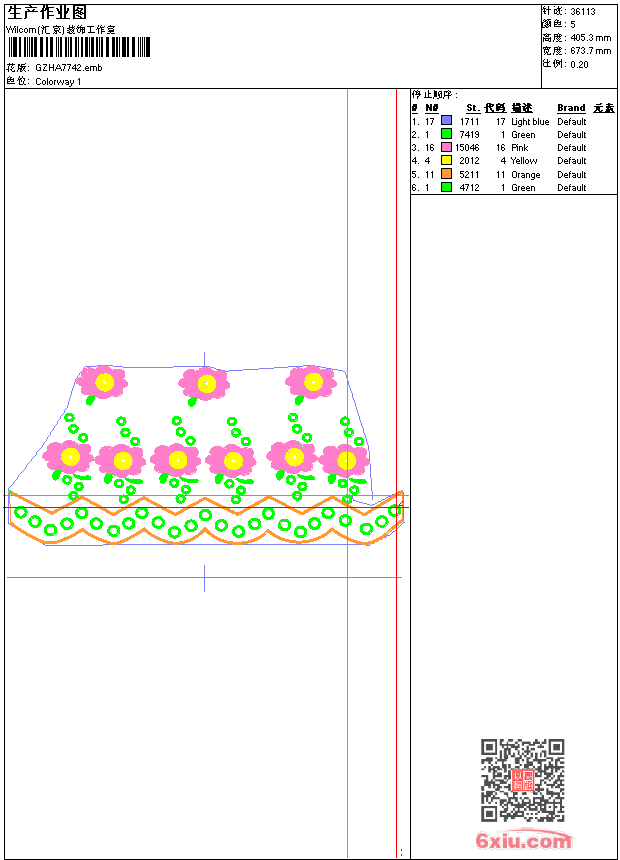The width and height of the screenshot is (620, 860).
Task: Click the scale value 0.20
Action: coord(579,65)
